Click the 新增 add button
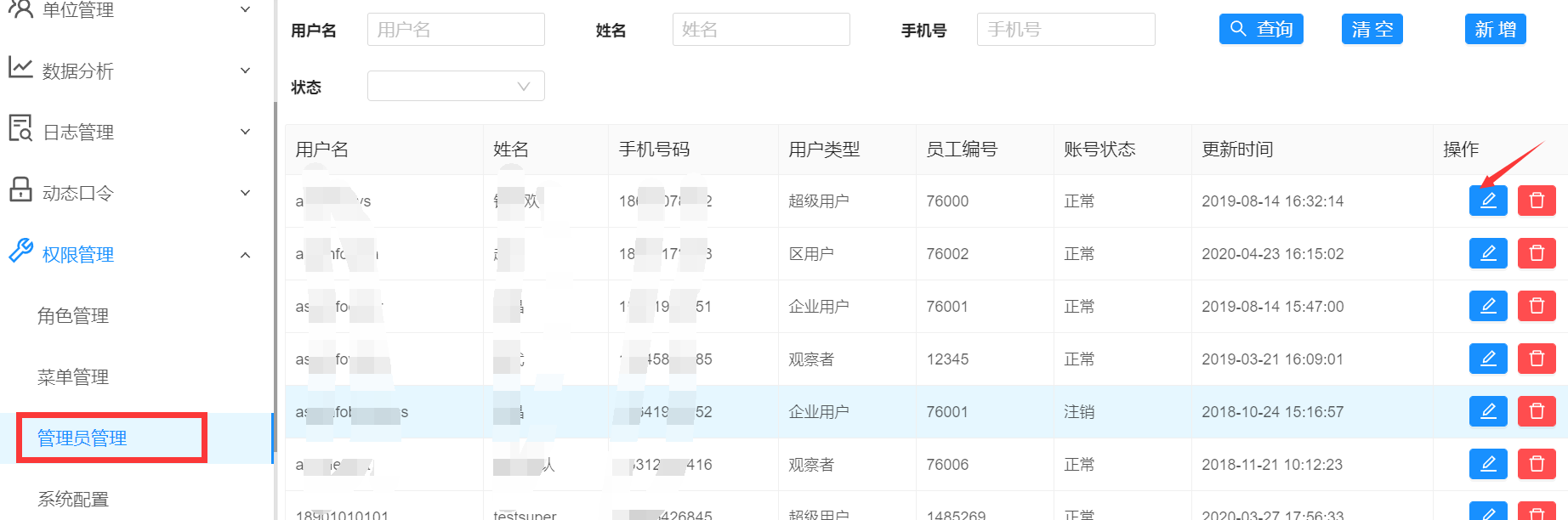Viewport: 1568px width, 520px height. [1495, 29]
